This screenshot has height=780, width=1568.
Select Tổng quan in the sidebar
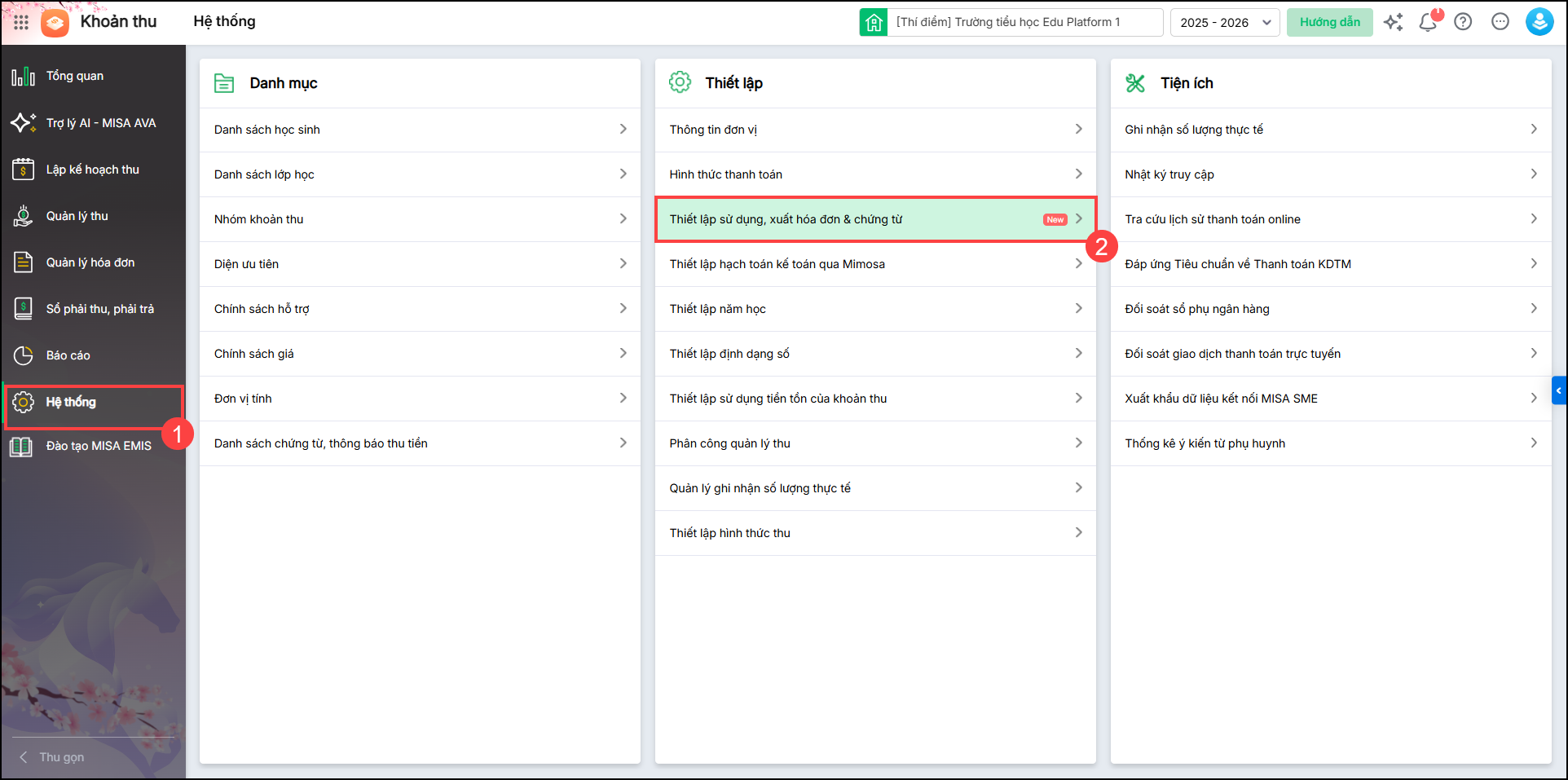(x=75, y=76)
